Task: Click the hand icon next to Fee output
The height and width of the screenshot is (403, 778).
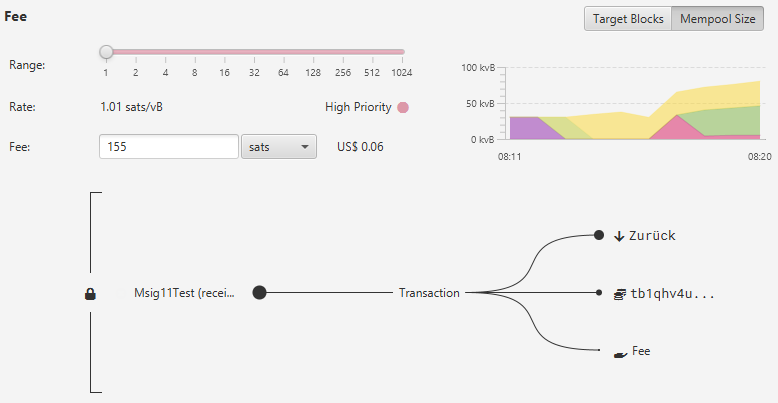Action: (620, 354)
